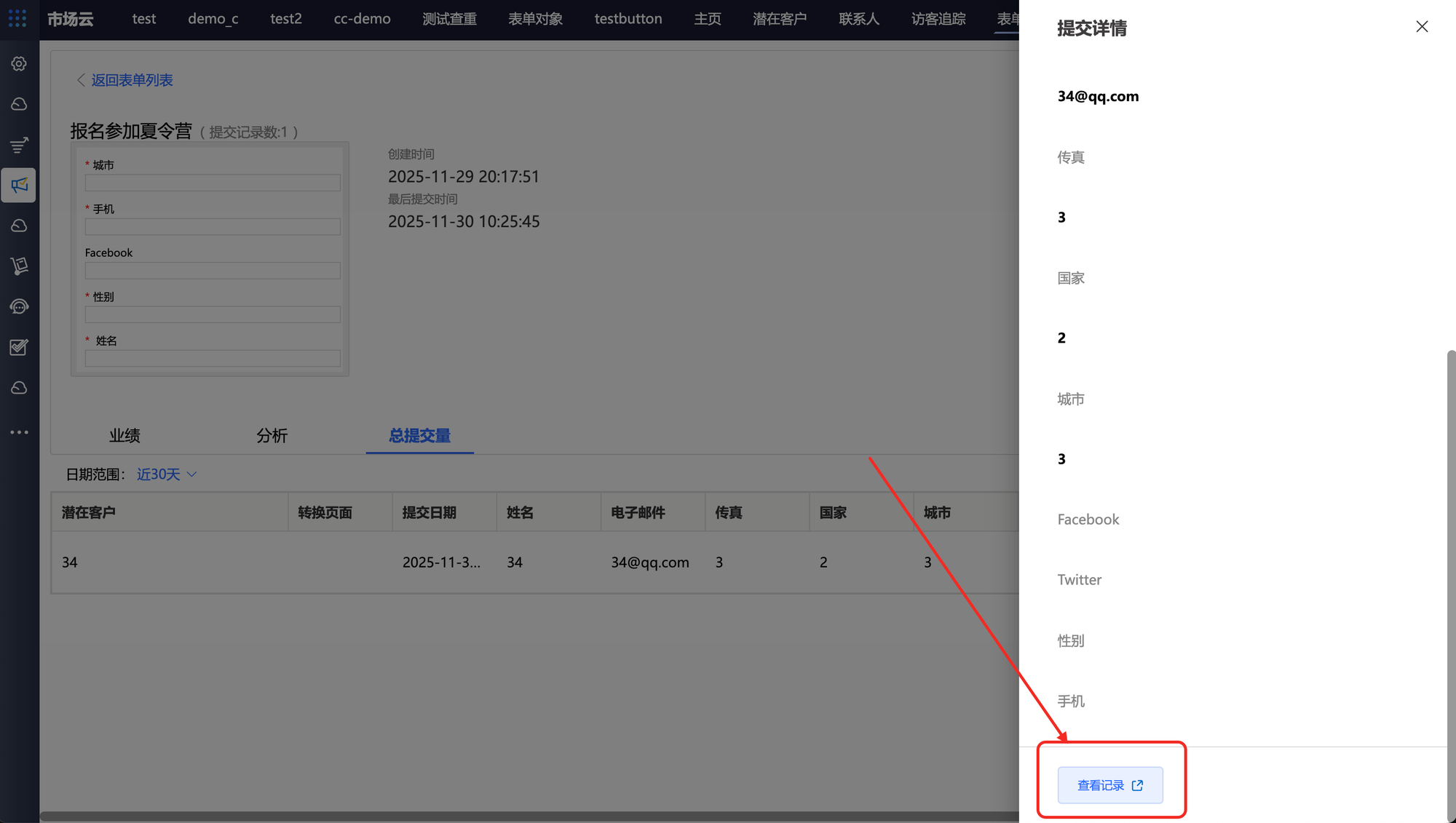Screen dimensions: 1456x823
Task: Select the 总提交量 tab
Action: click(x=419, y=436)
